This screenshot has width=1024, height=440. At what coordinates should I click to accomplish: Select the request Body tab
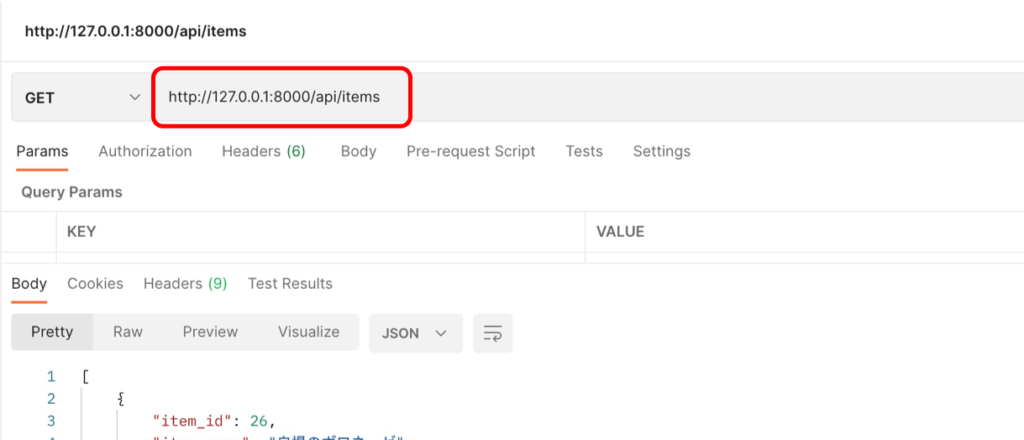pos(358,151)
